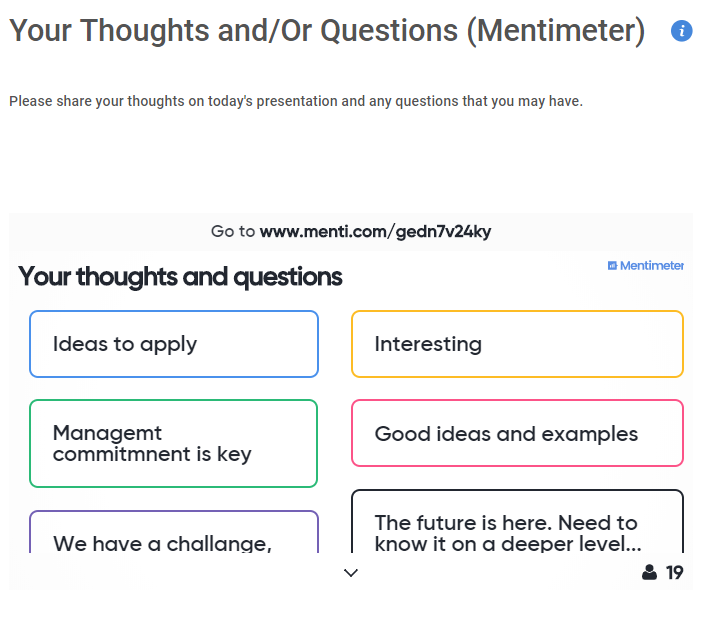Open 'The future is here' response card

pos(517,521)
